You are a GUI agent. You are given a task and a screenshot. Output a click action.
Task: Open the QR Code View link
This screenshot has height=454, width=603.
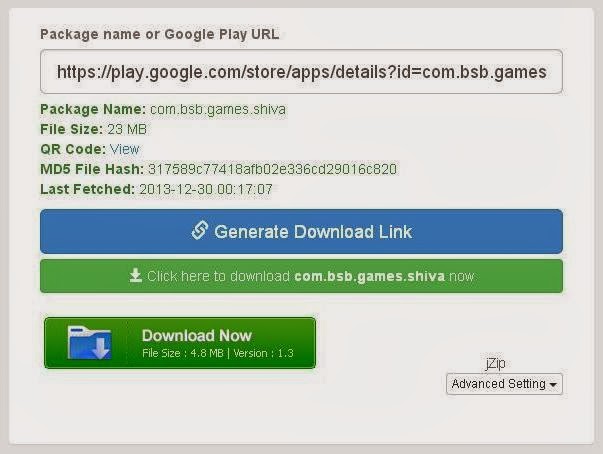(124, 149)
